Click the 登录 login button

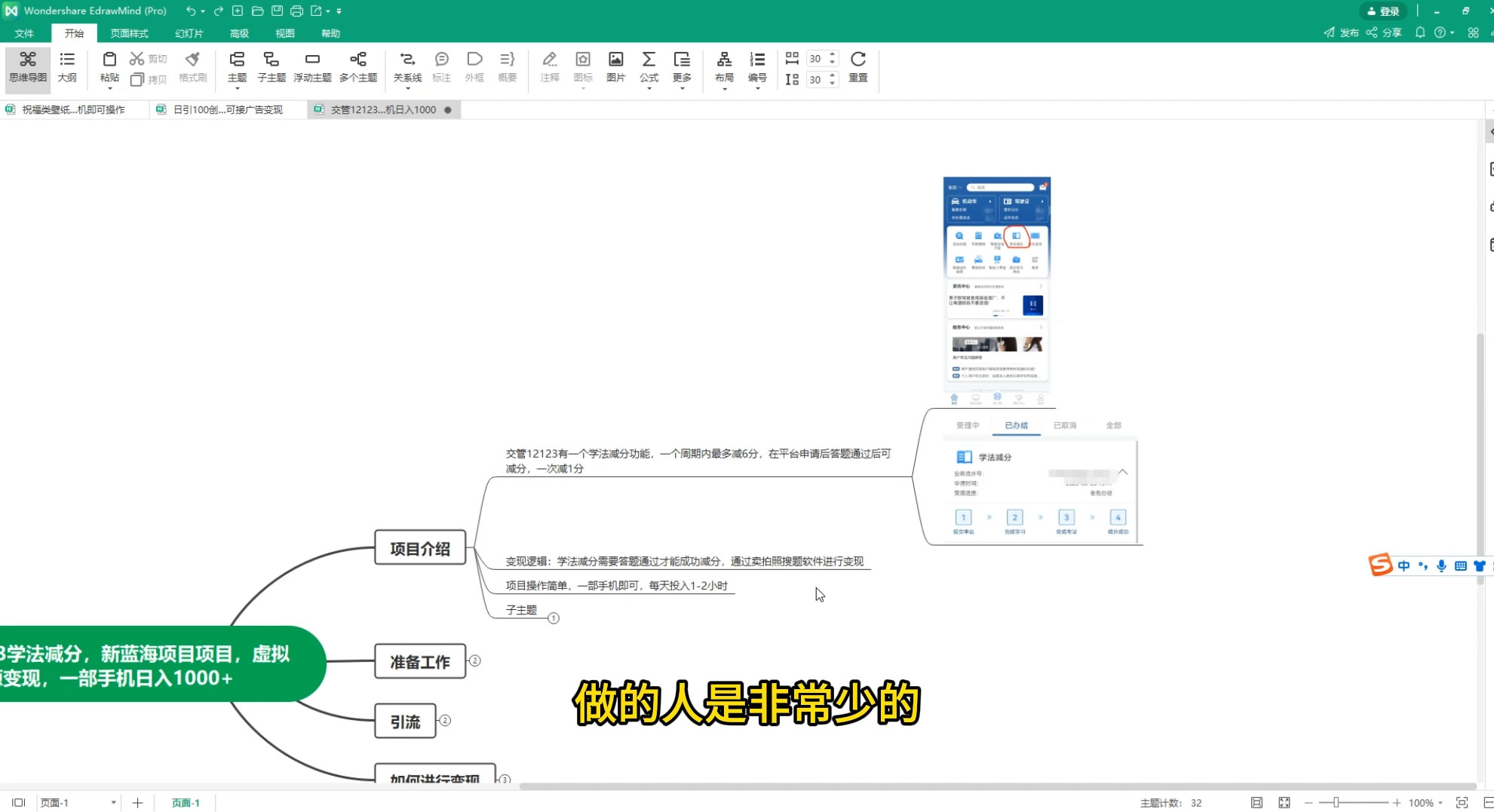[x=1383, y=11]
